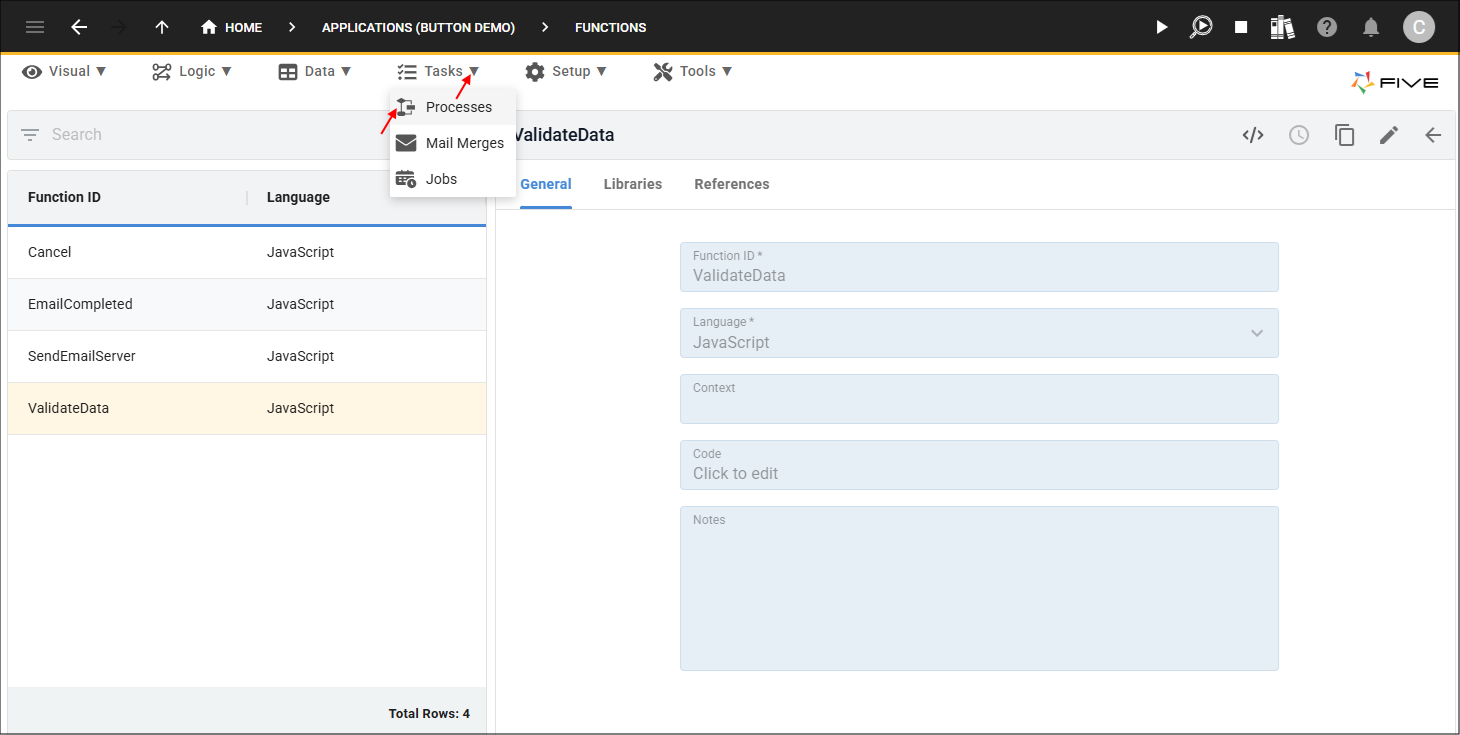The width and height of the screenshot is (1460, 735).
Task: Open the user avatar C
Action: click(x=1418, y=27)
